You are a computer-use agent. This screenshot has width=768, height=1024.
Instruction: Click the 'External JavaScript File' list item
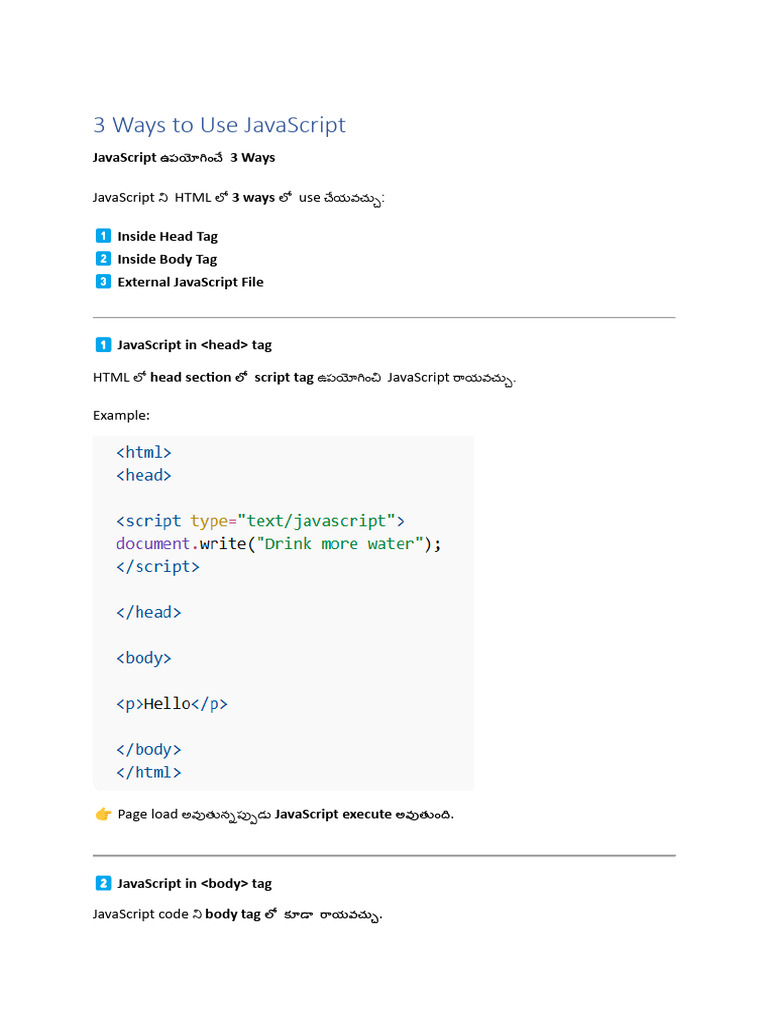[x=191, y=282]
